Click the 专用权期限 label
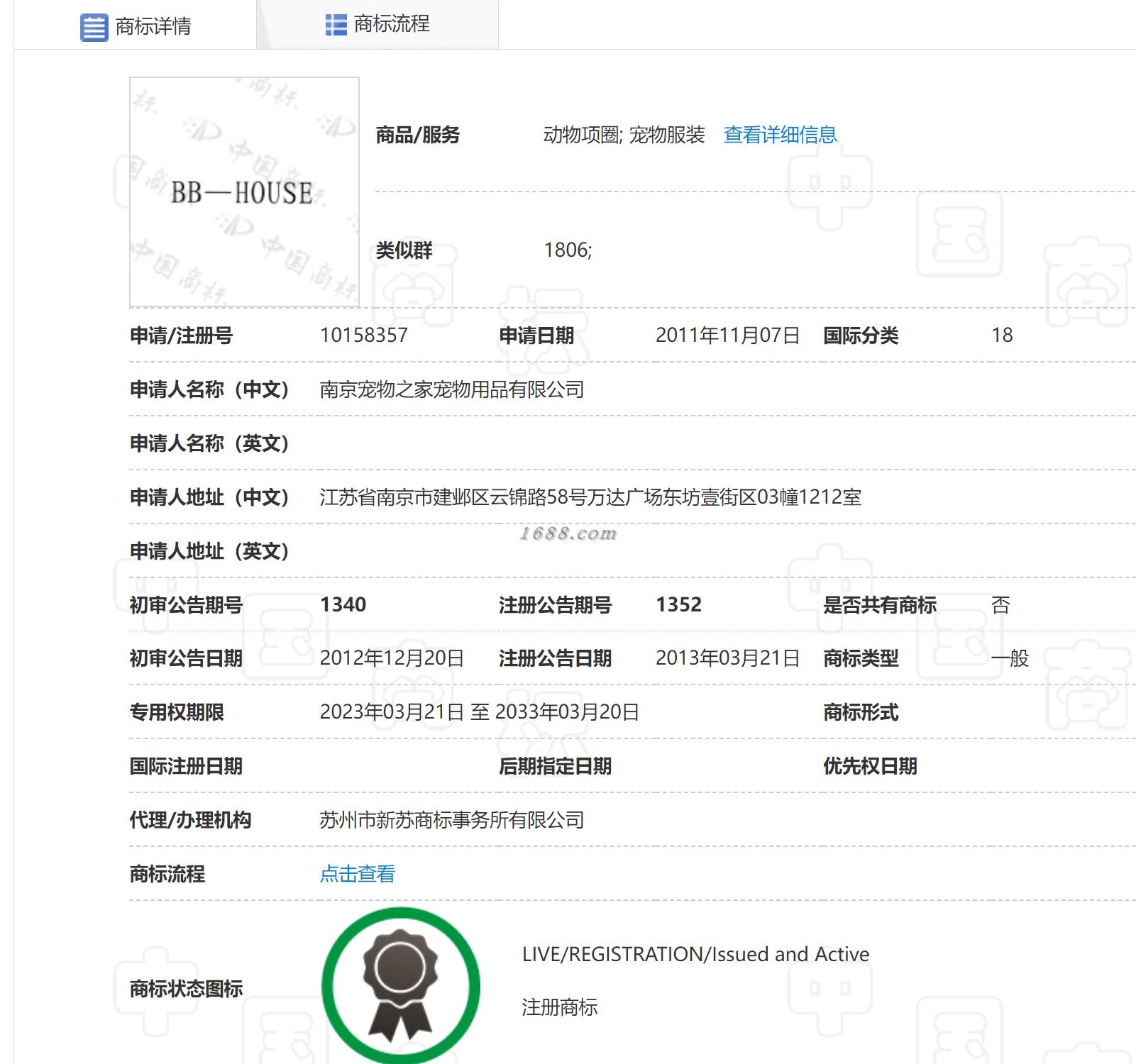Screen dimensions: 1136x1064 pyautogui.click(x=177, y=712)
